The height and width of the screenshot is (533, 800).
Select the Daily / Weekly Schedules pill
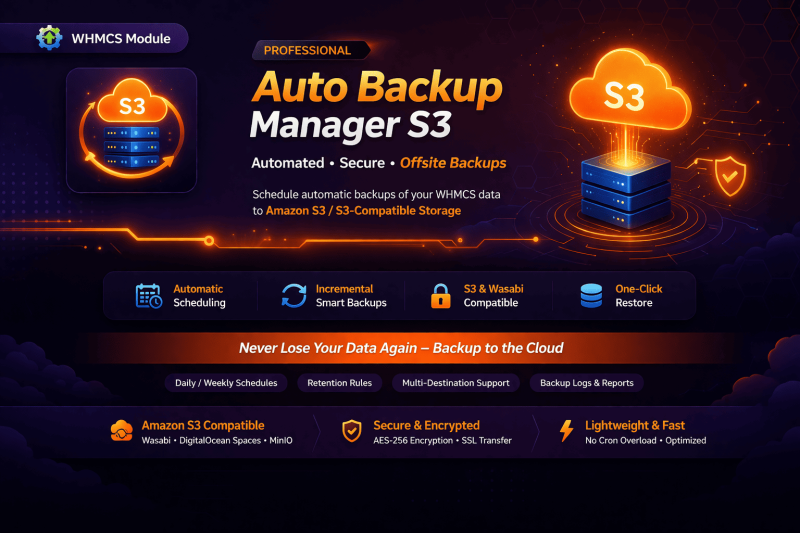click(x=227, y=383)
